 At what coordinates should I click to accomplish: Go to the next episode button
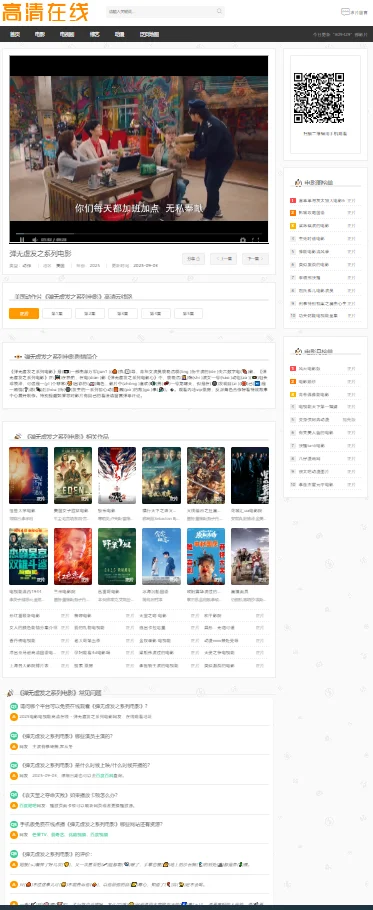click(253, 259)
